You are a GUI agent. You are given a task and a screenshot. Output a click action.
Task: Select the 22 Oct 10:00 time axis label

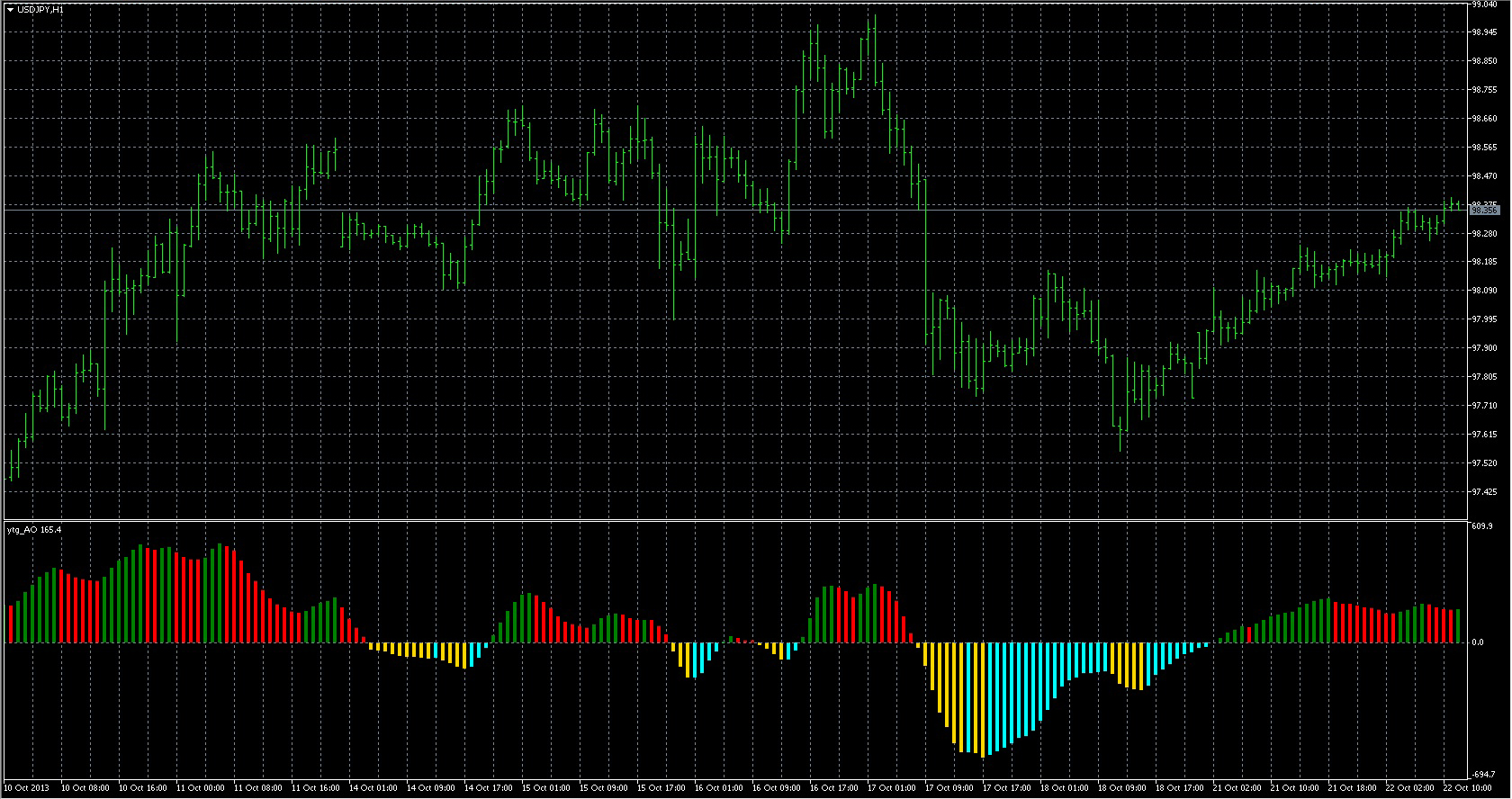[x=1467, y=788]
